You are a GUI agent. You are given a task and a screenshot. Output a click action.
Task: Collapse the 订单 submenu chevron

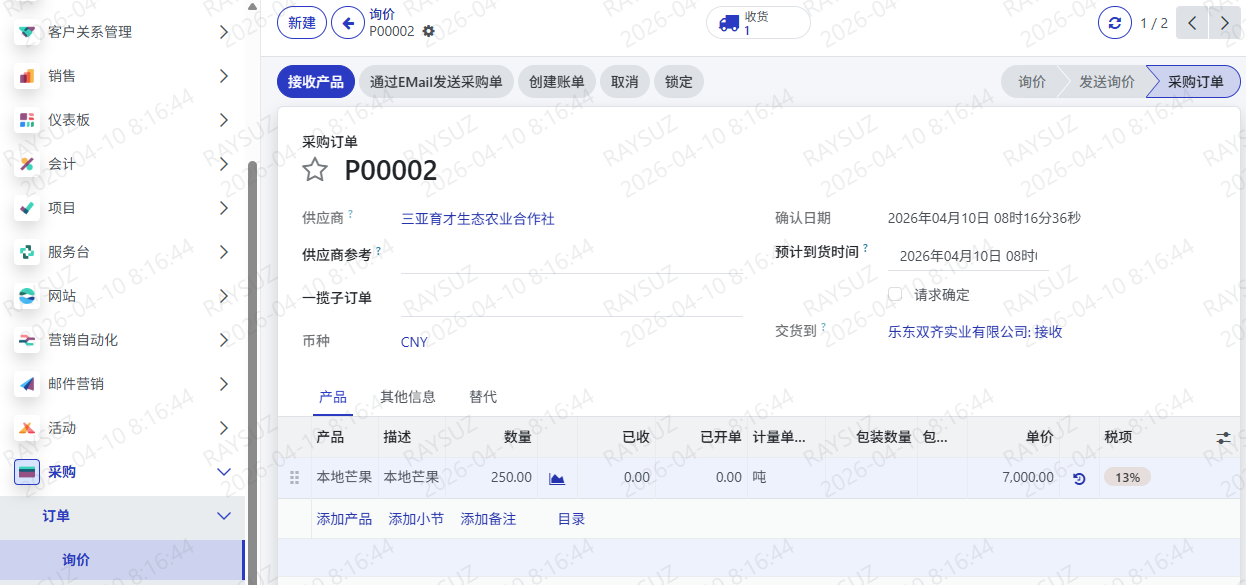[x=223, y=516]
